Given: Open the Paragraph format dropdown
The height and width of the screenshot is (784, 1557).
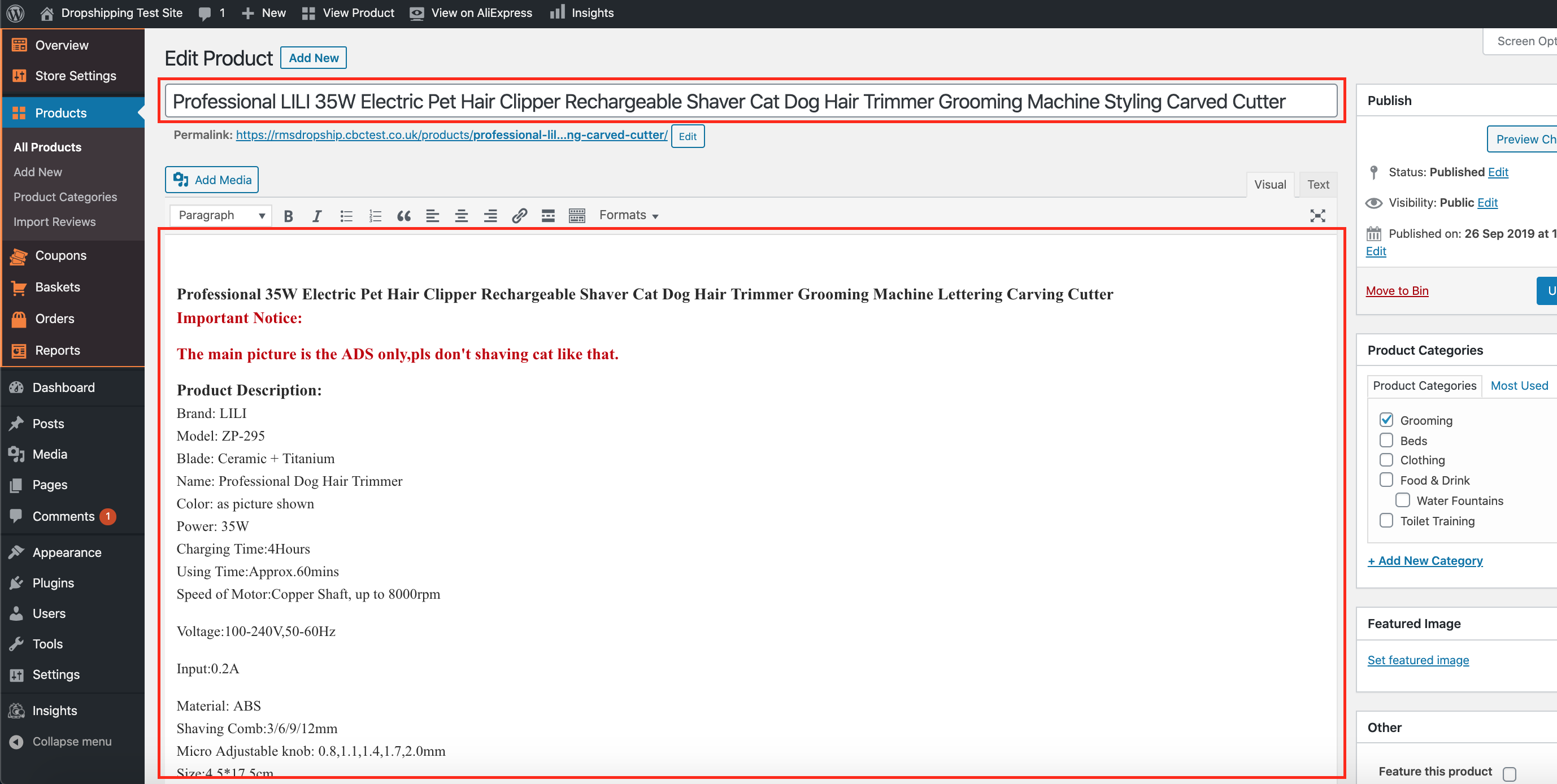Looking at the screenshot, I should tap(221, 216).
